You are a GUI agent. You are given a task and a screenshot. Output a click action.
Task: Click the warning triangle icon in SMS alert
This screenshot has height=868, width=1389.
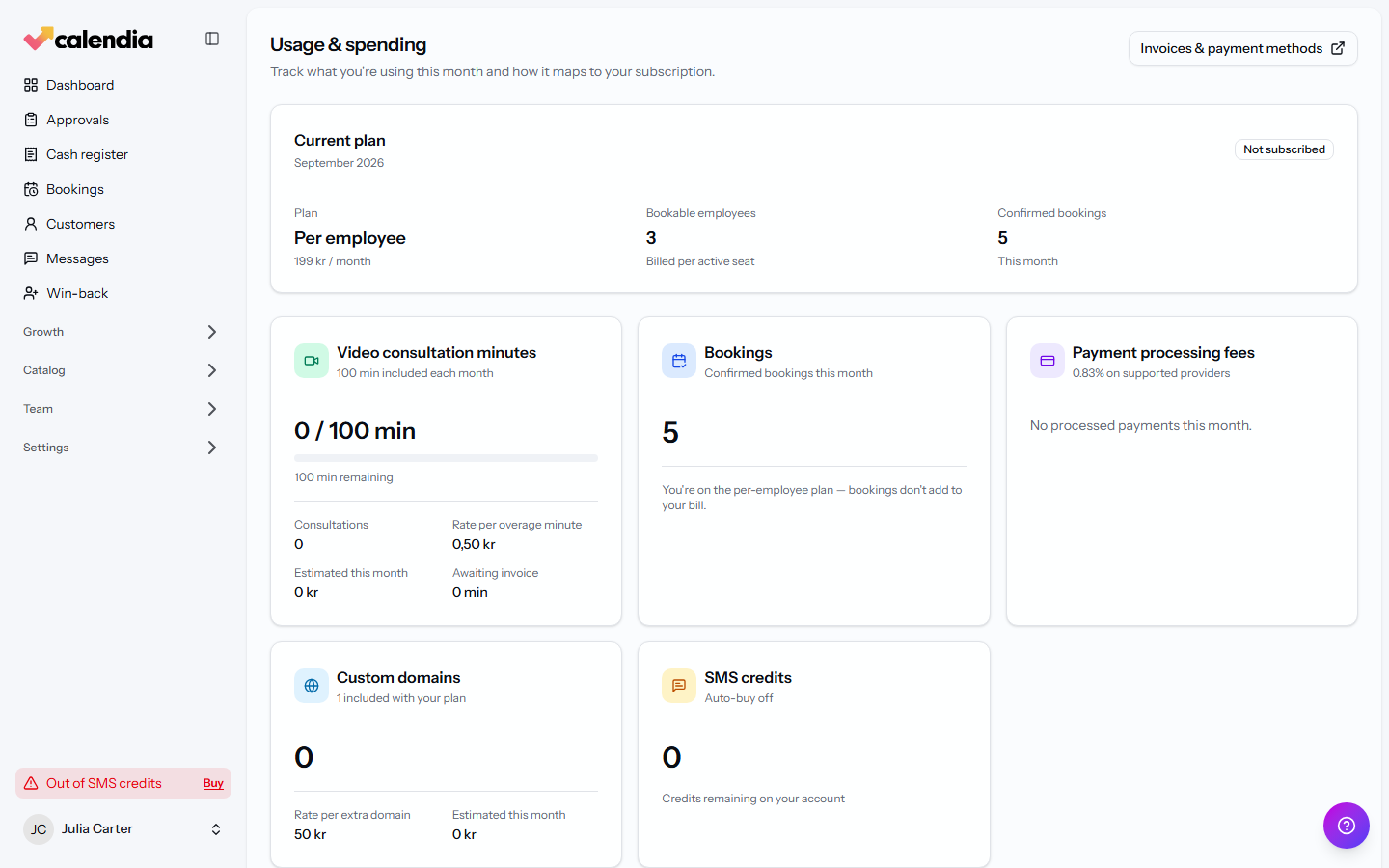31,783
